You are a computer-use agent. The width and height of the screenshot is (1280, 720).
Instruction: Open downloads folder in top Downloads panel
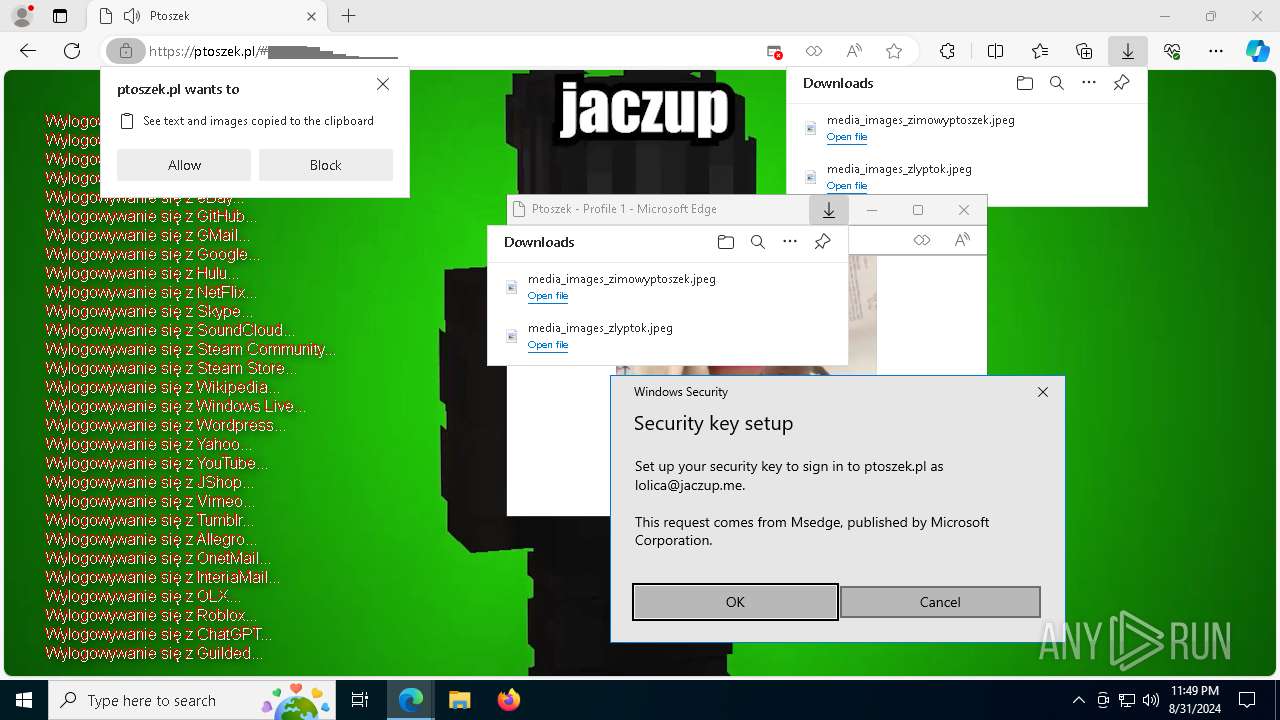pyautogui.click(x=1025, y=83)
